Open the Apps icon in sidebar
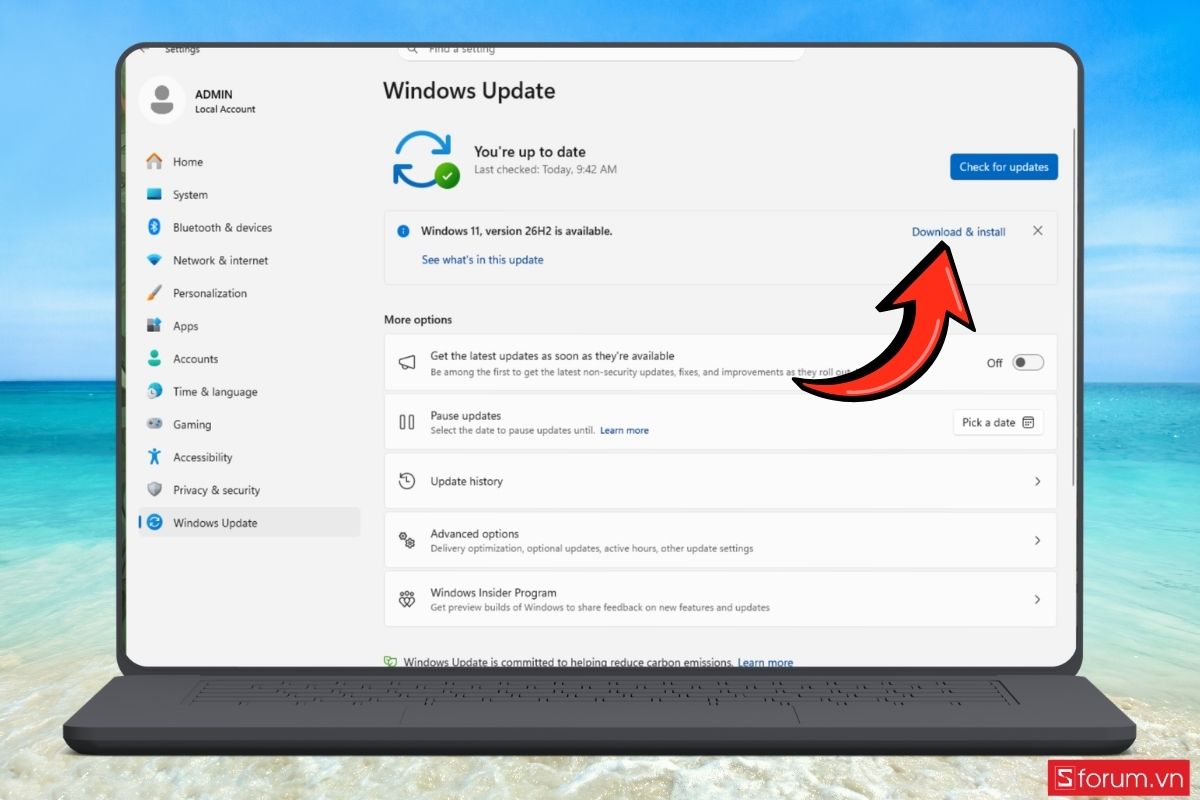 pos(154,326)
